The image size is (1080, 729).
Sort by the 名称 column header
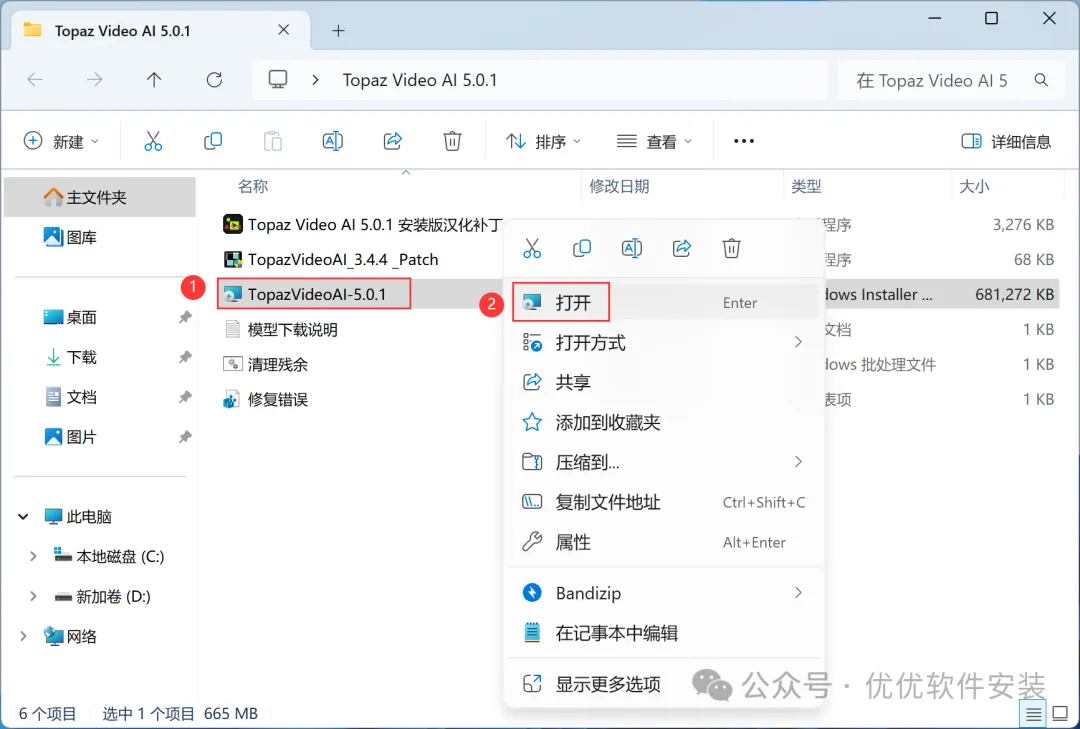click(x=253, y=186)
